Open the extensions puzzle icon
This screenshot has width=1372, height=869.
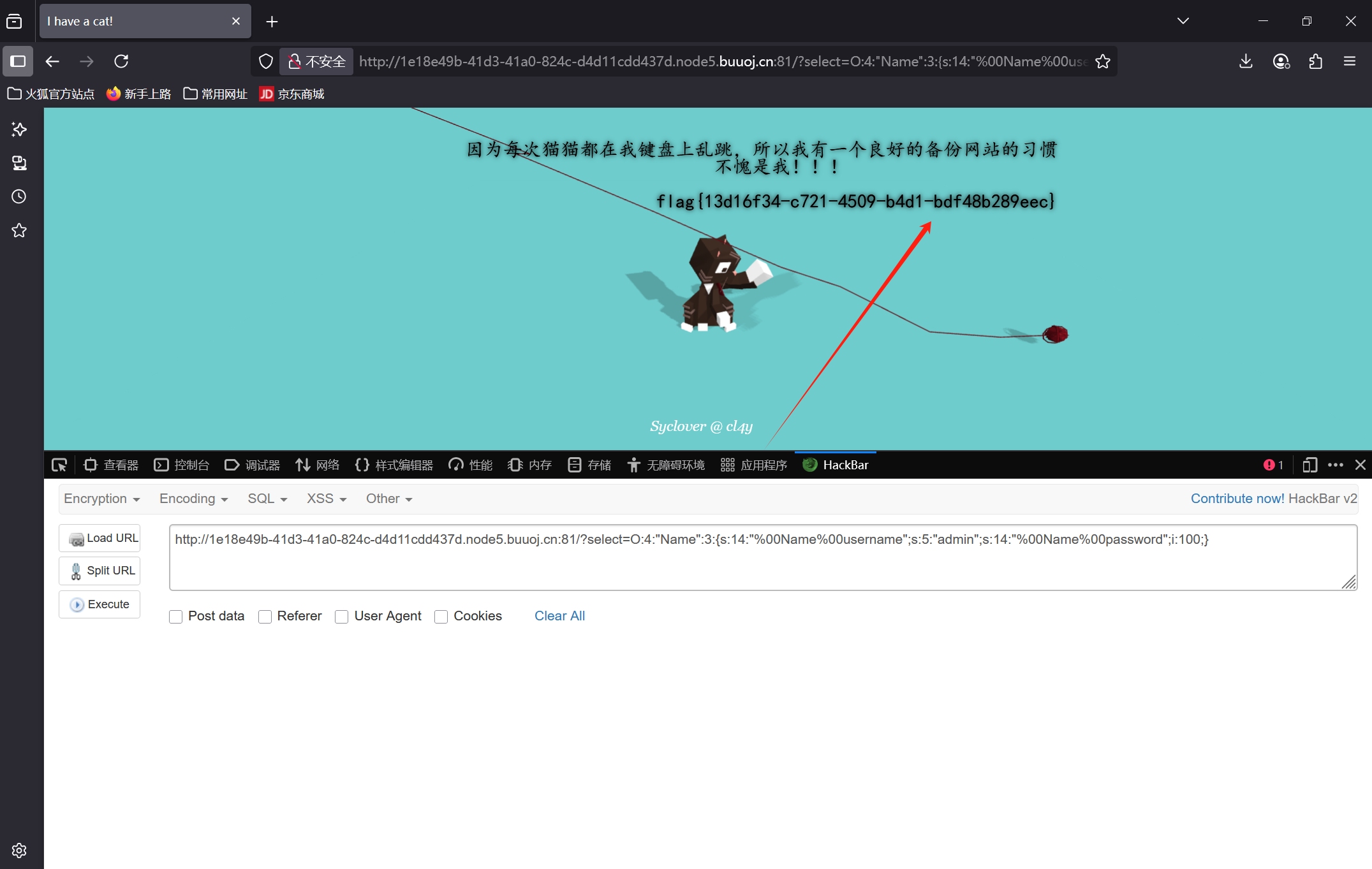pos(1315,61)
